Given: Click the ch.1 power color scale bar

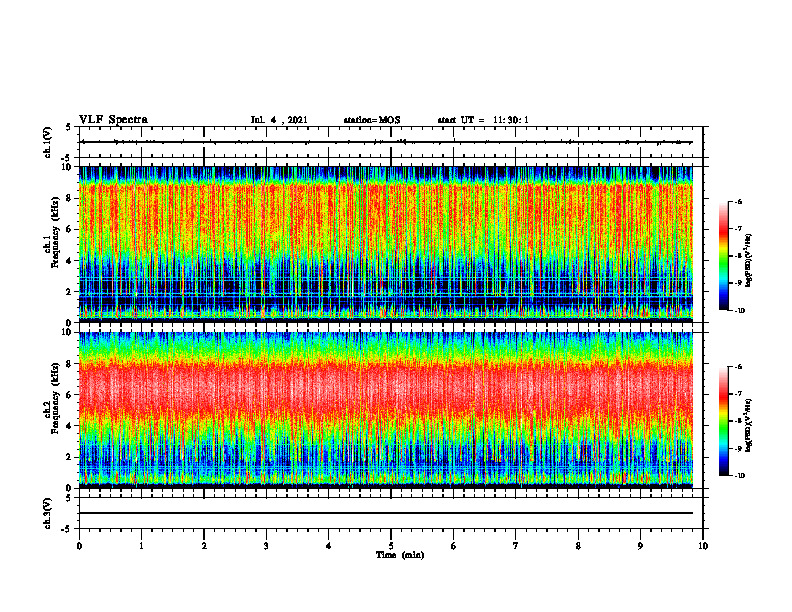Looking at the screenshot, I should point(724,256).
